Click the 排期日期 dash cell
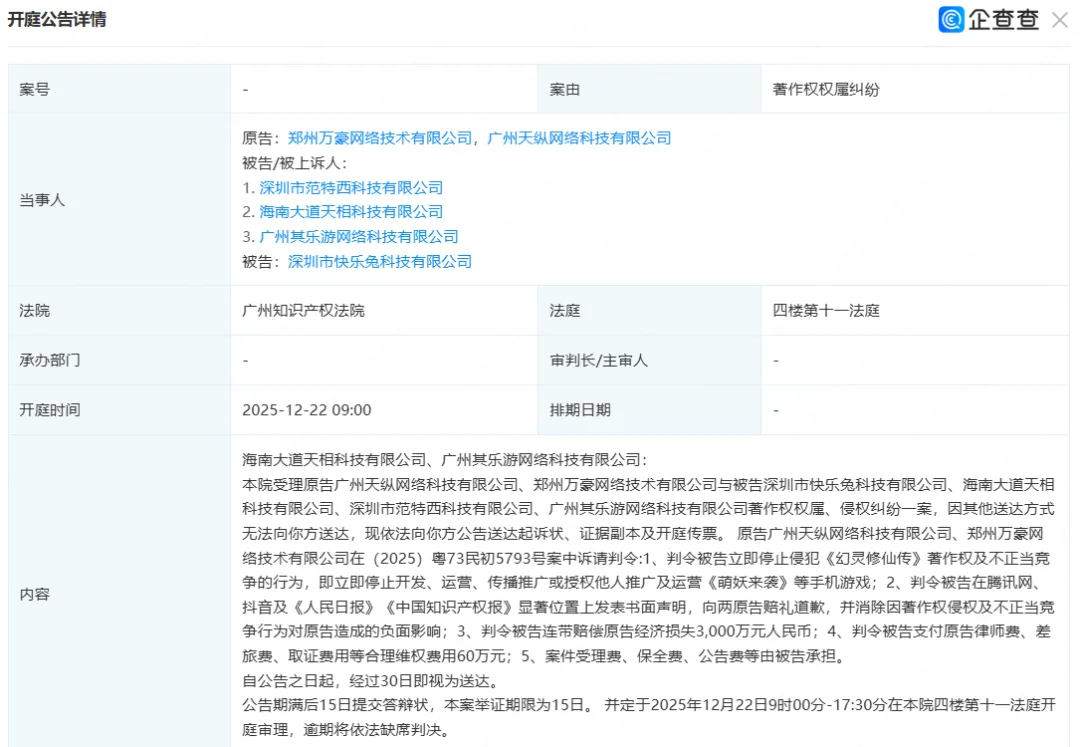 point(776,410)
